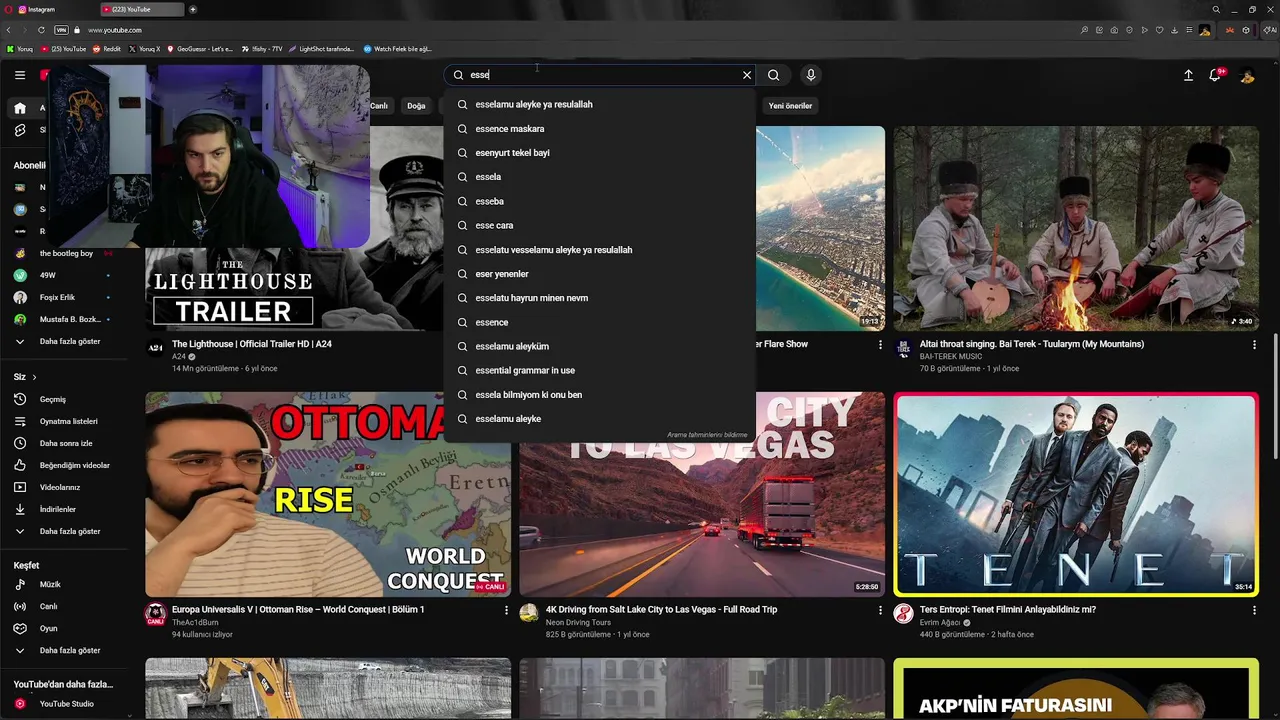Start voice search with the microphone
The image size is (1280, 720).
[x=811, y=75]
